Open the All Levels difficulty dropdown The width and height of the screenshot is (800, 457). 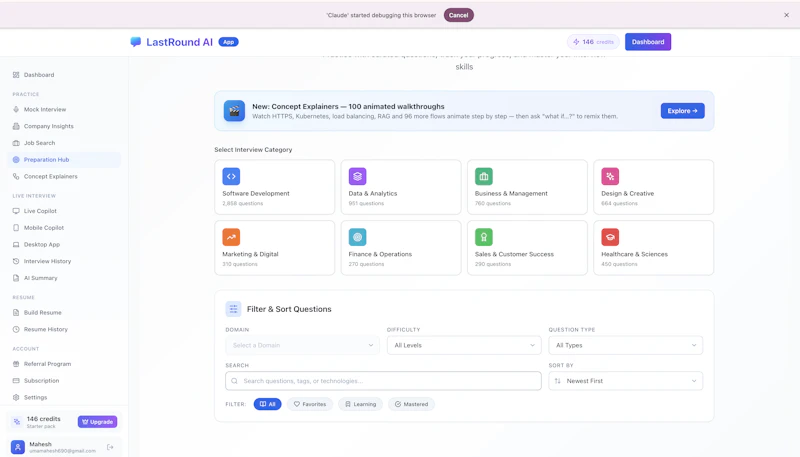pyautogui.click(x=464, y=345)
